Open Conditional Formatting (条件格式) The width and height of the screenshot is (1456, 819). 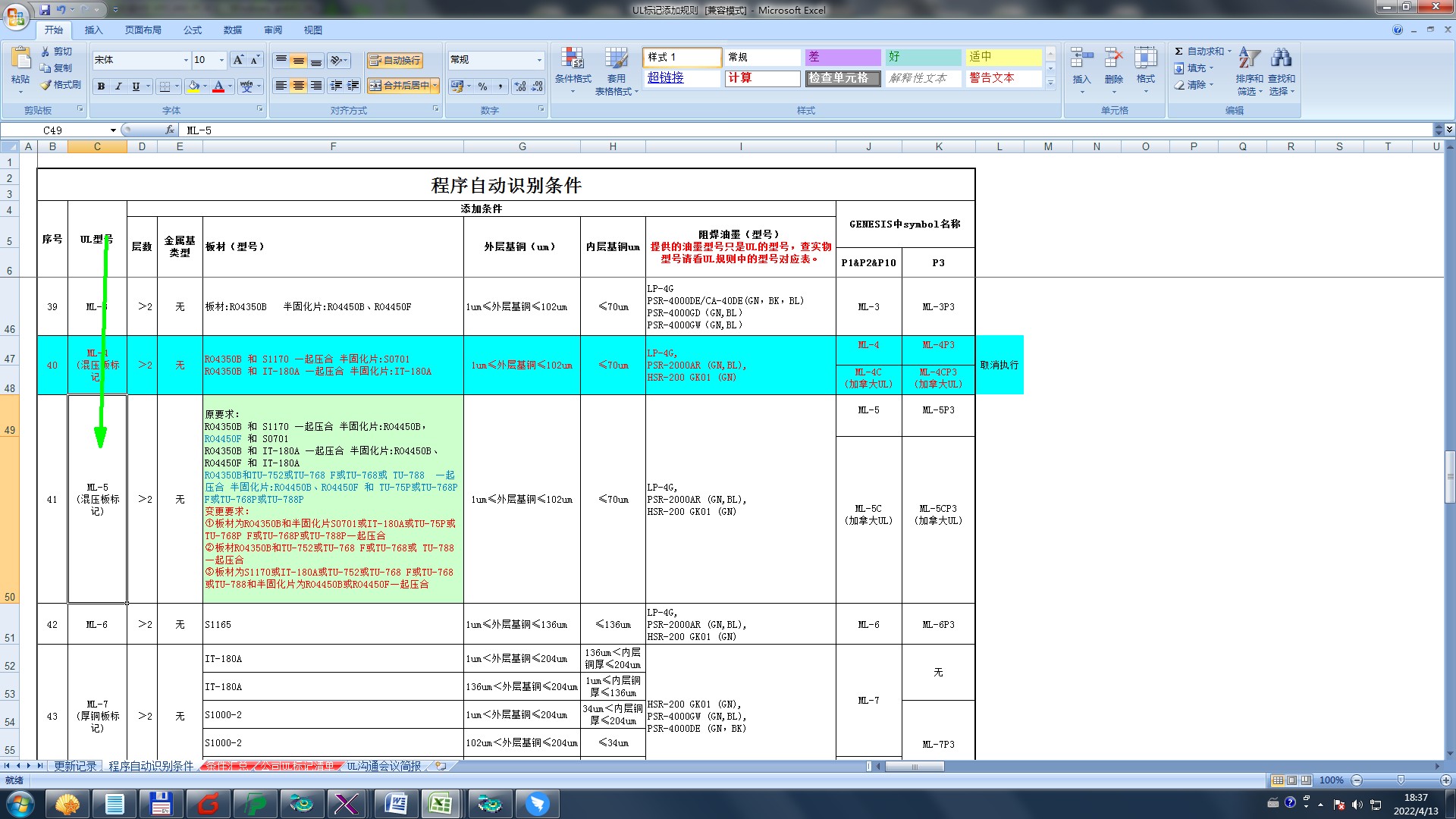click(x=573, y=70)
